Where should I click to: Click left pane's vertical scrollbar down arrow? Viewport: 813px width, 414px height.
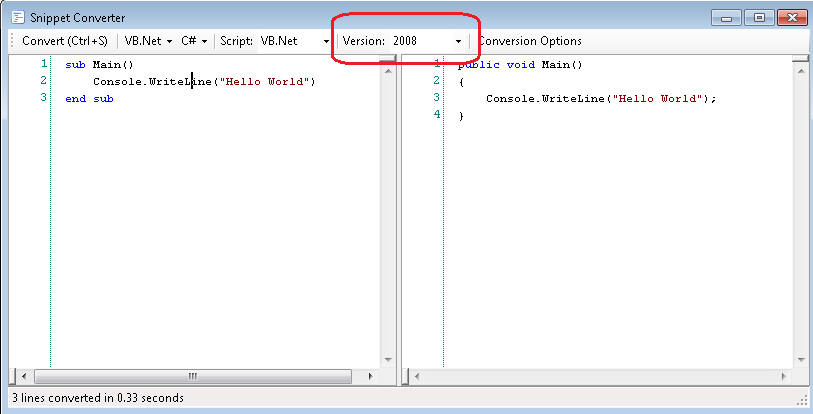point(386,360)
